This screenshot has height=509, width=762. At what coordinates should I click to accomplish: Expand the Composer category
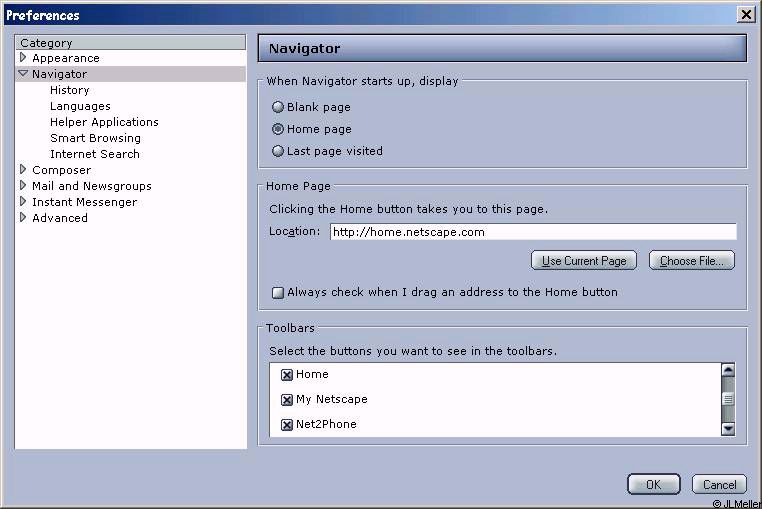23,169
